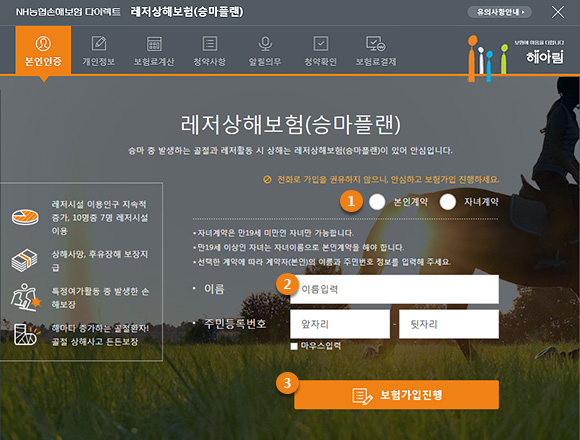
Task: Click the 레저상해보험(승마플랜) header title
Action: tap(187, 12)
